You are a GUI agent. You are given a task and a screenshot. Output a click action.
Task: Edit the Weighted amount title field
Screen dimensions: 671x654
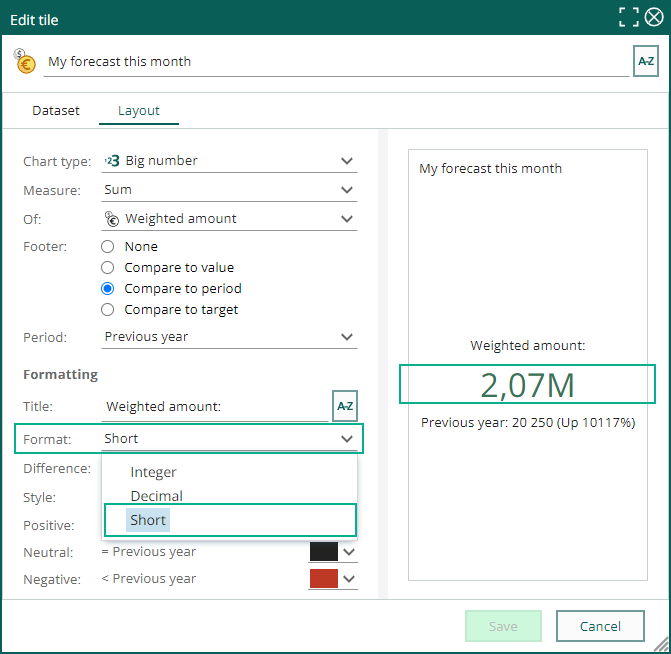coord(215,406)
